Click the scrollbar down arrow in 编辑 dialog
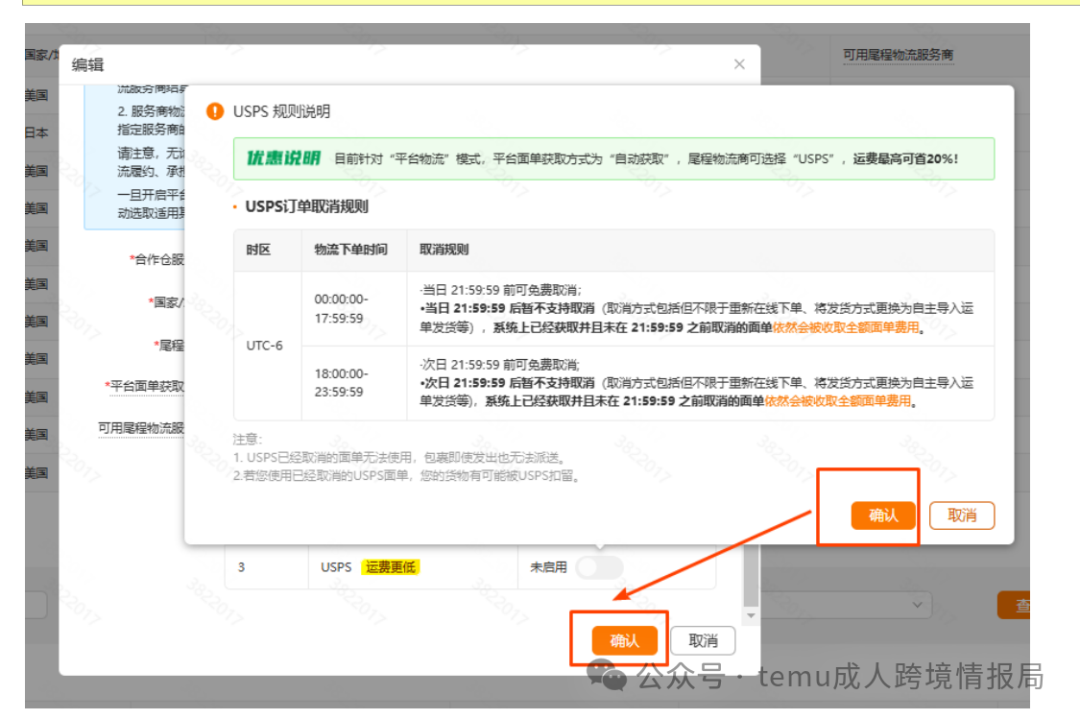This screenshot has height=719, width=1080. click(x=751, y=616)
